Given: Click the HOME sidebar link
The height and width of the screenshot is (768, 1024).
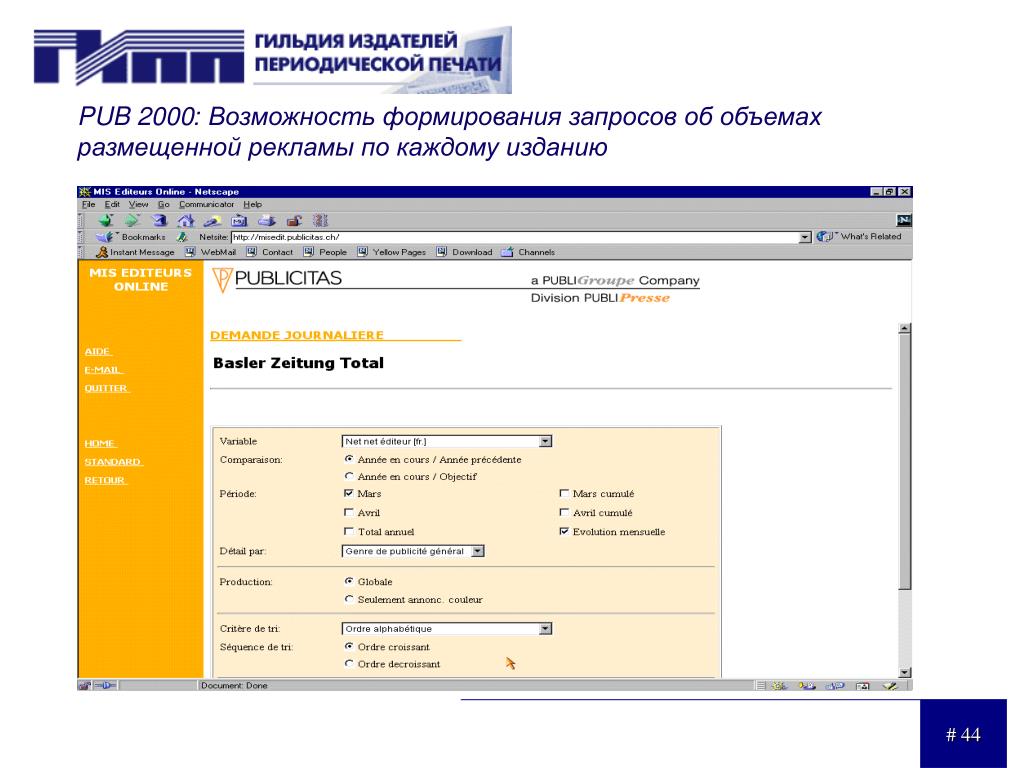Looking at the screenshot, I should pyautogui.click(x=101, y=443).
